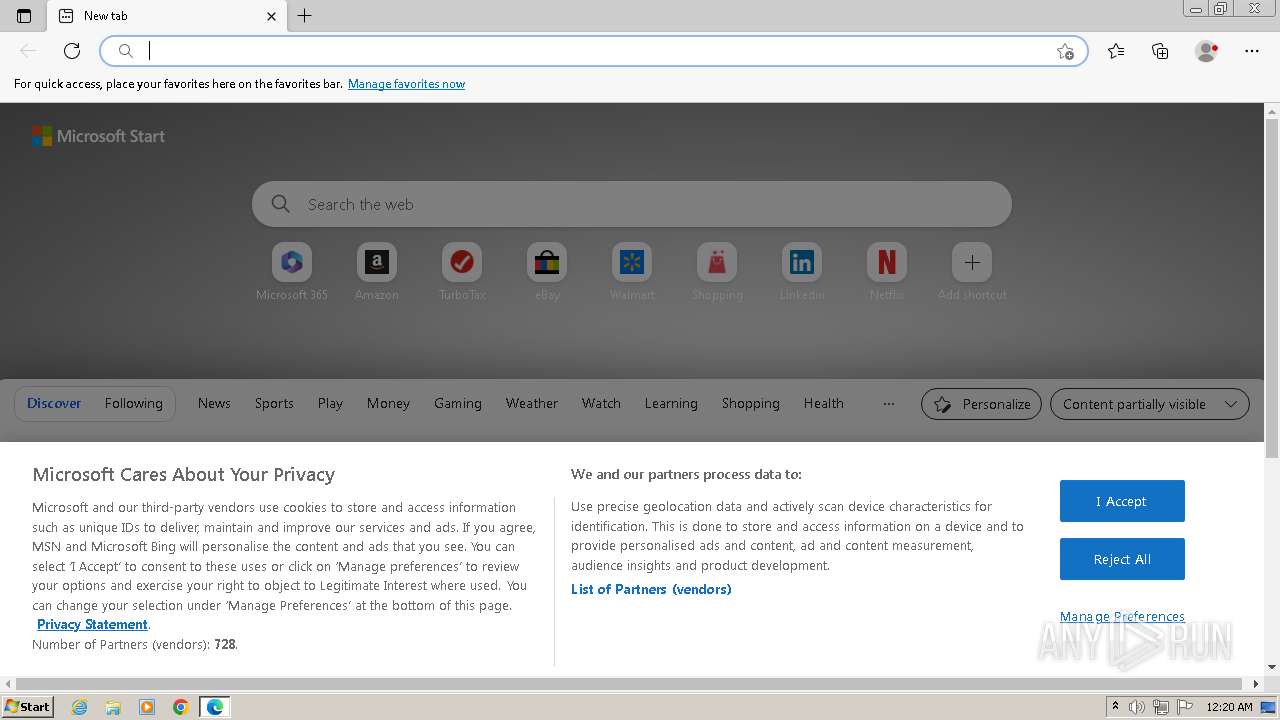Open the Health tab
Image resolution: width=1280 pixels, height=720 pixels.
[x=824, y=403]
